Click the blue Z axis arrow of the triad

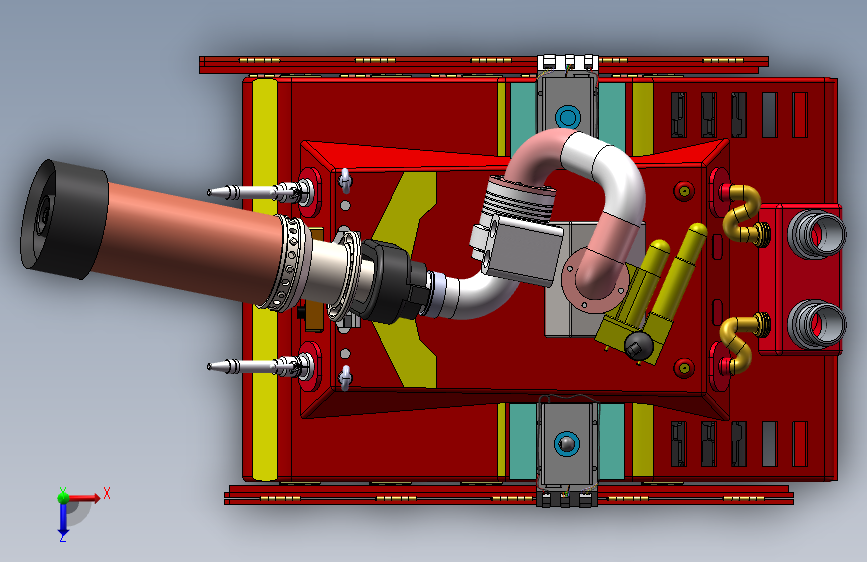click(63, 520)
